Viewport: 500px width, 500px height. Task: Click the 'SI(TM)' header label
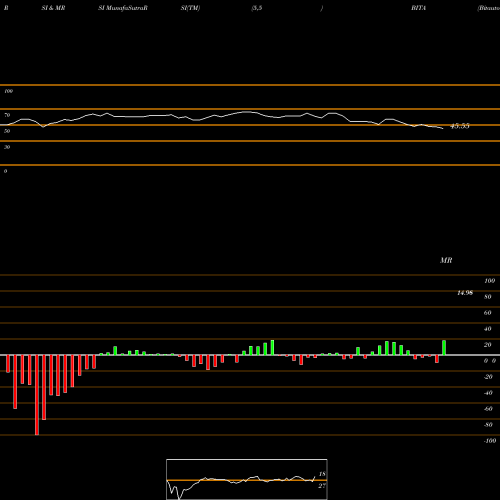(x=190, y=8)
